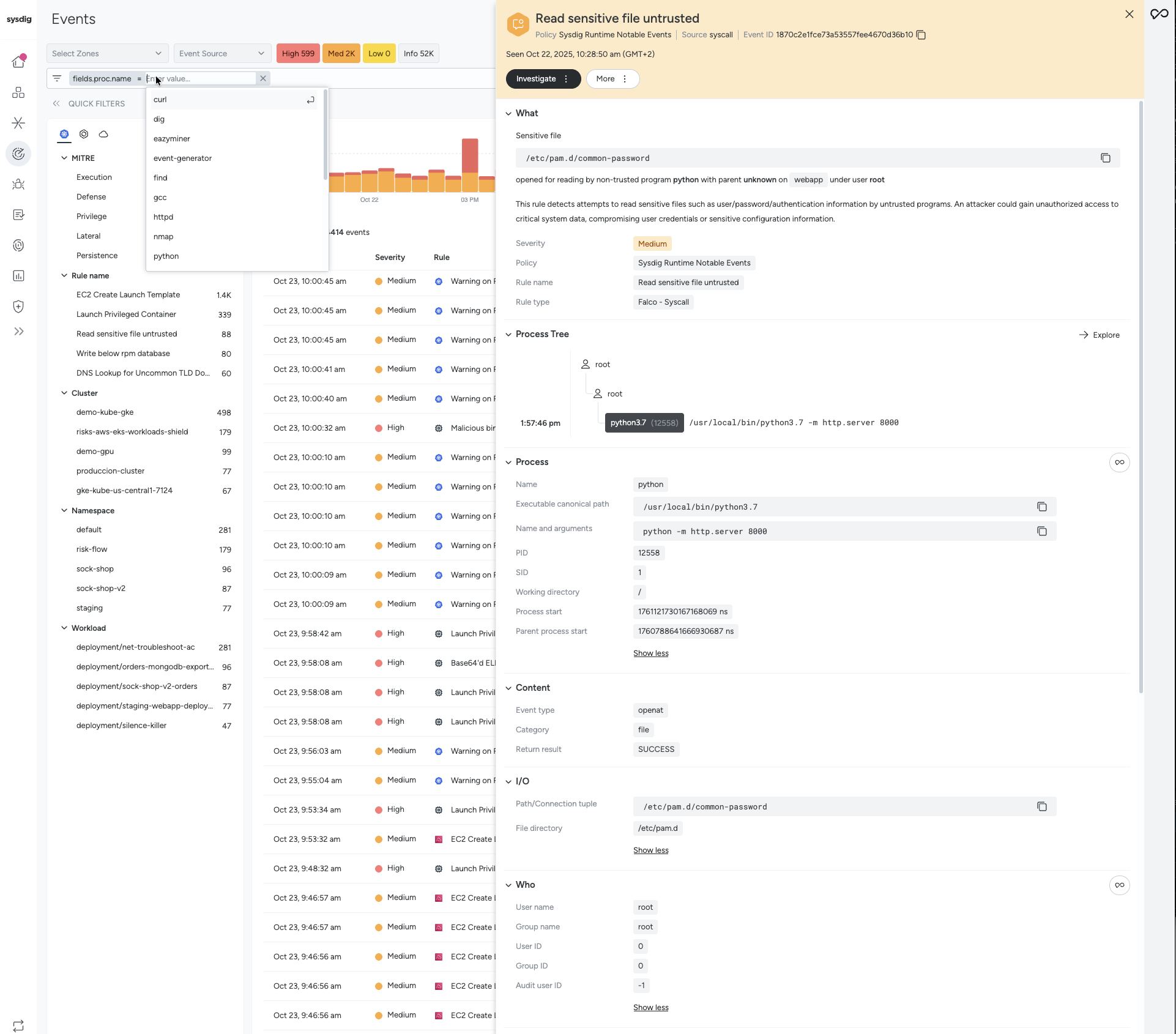Toggle the Med 2K severity filter
The width and height of the screenshot is (1176, 1034).
coord(341,54)
